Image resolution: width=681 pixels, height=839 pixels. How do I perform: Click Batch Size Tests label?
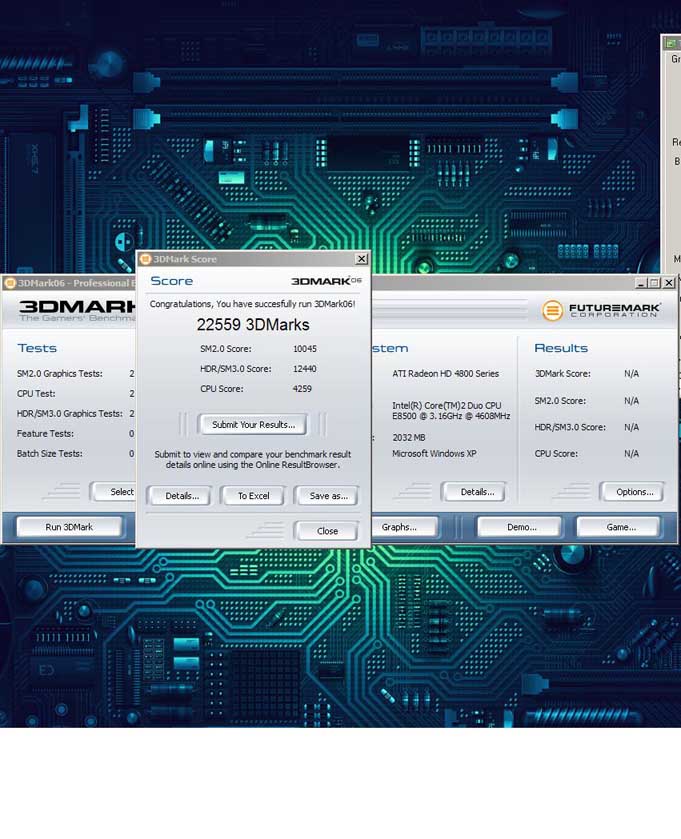click(x=49, y=453)
